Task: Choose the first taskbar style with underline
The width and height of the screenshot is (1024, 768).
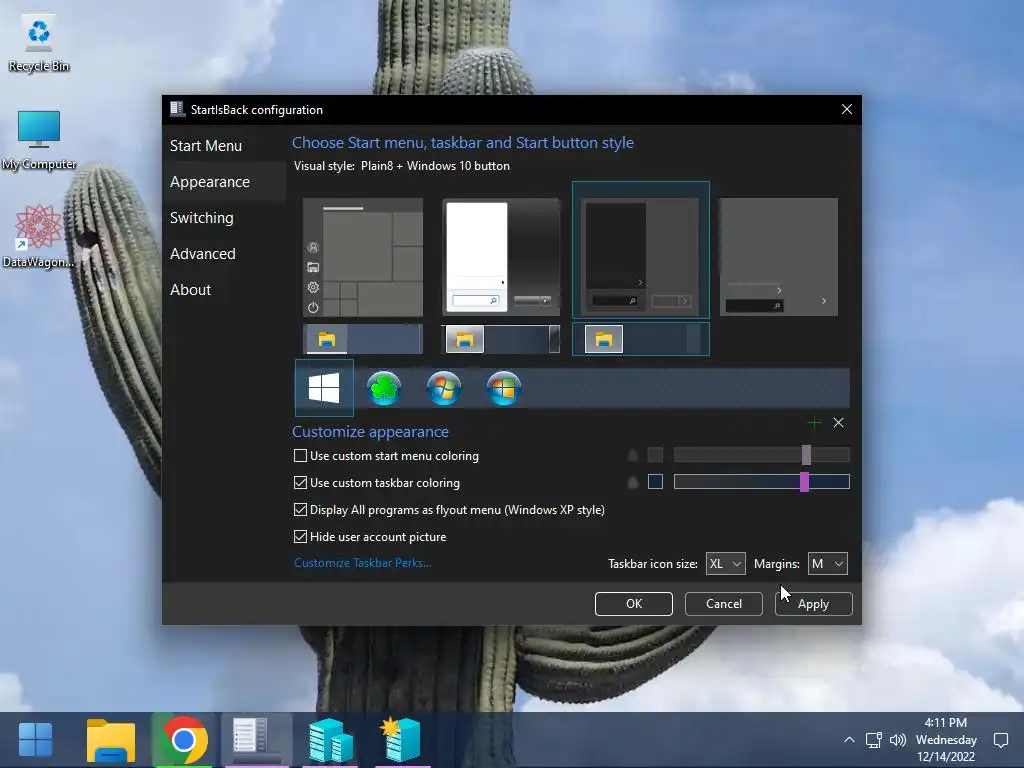Action: point(363,339)
